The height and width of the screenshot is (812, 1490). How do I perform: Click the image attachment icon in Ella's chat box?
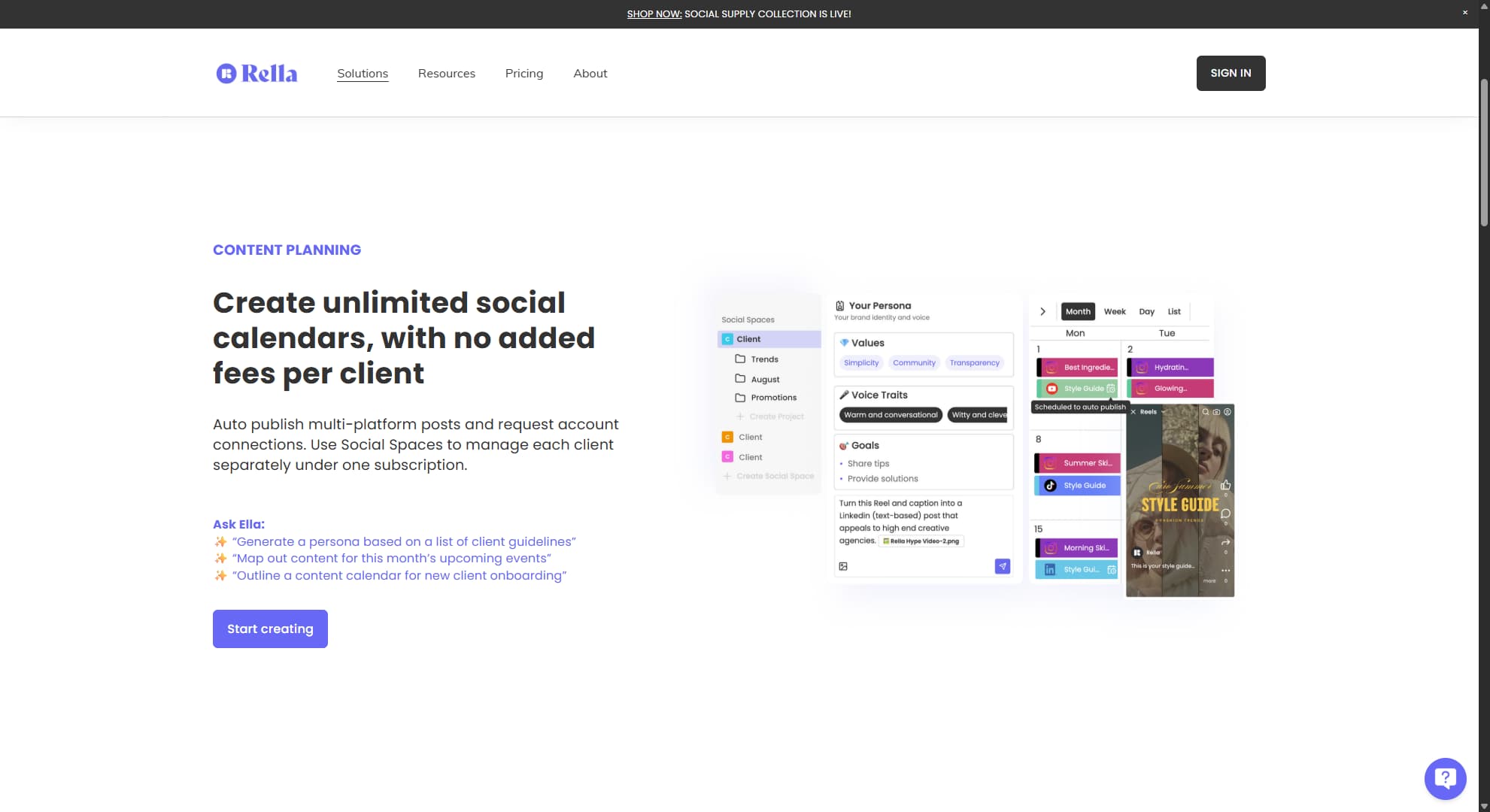tap(843, 567)
